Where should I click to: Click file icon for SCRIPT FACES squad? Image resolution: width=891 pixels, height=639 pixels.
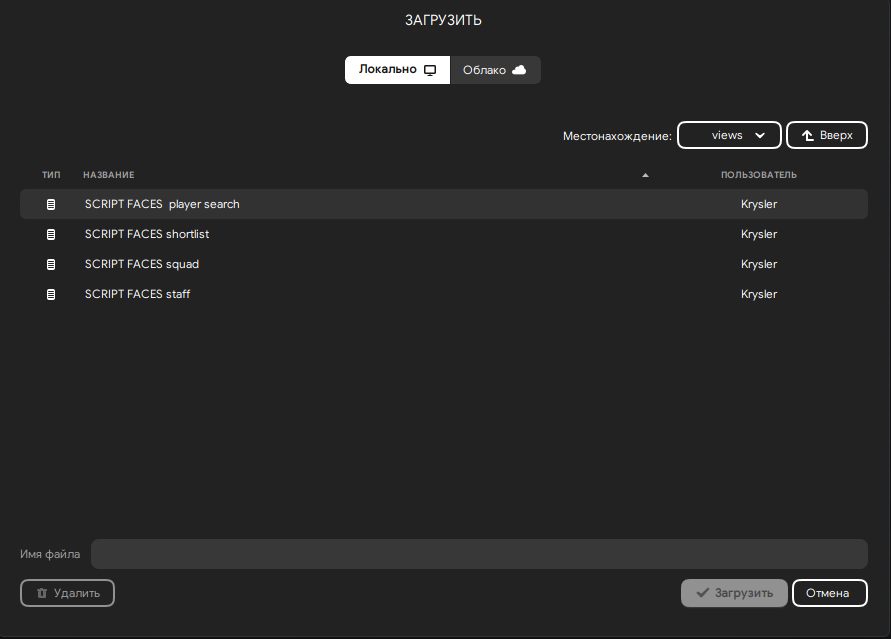51,264
